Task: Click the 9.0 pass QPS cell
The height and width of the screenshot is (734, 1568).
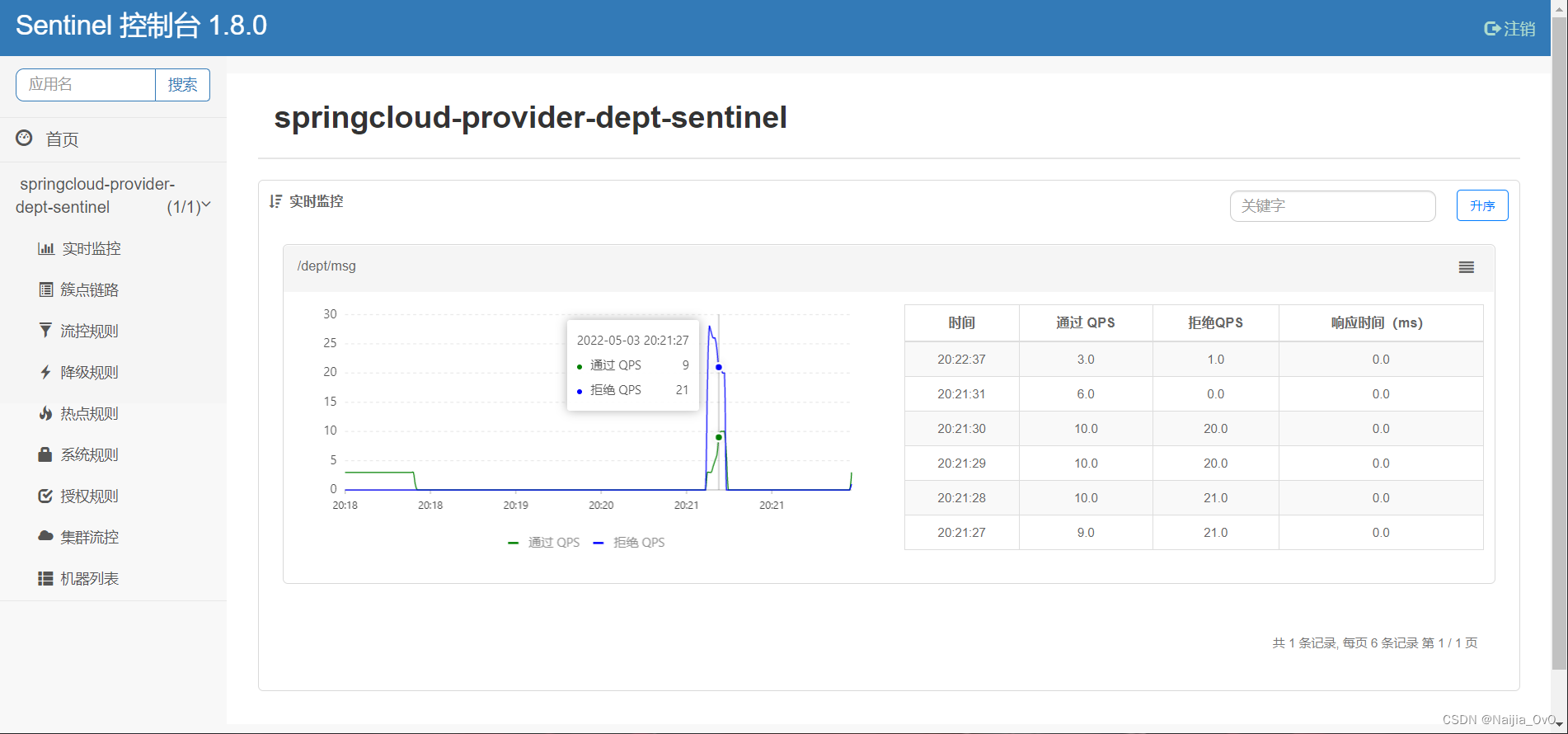Action: (1086, 533)
